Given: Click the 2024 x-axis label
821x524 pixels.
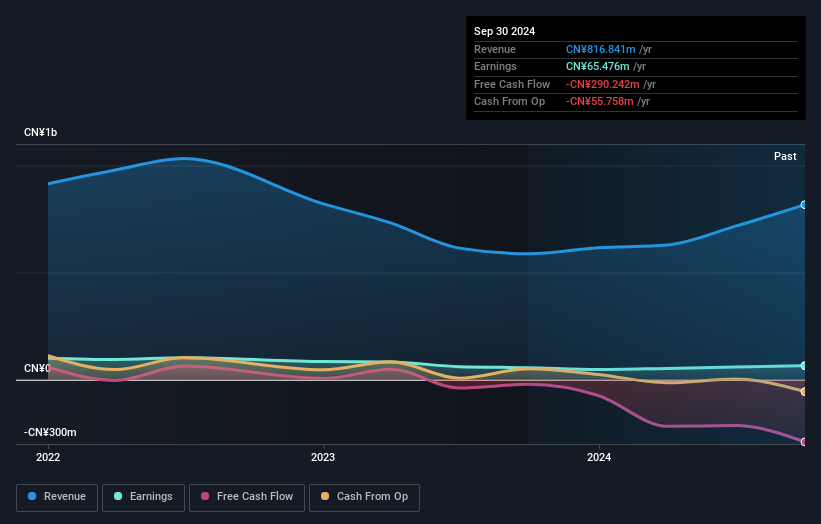Looking at the screenshot, I should [x=599, y=458].
